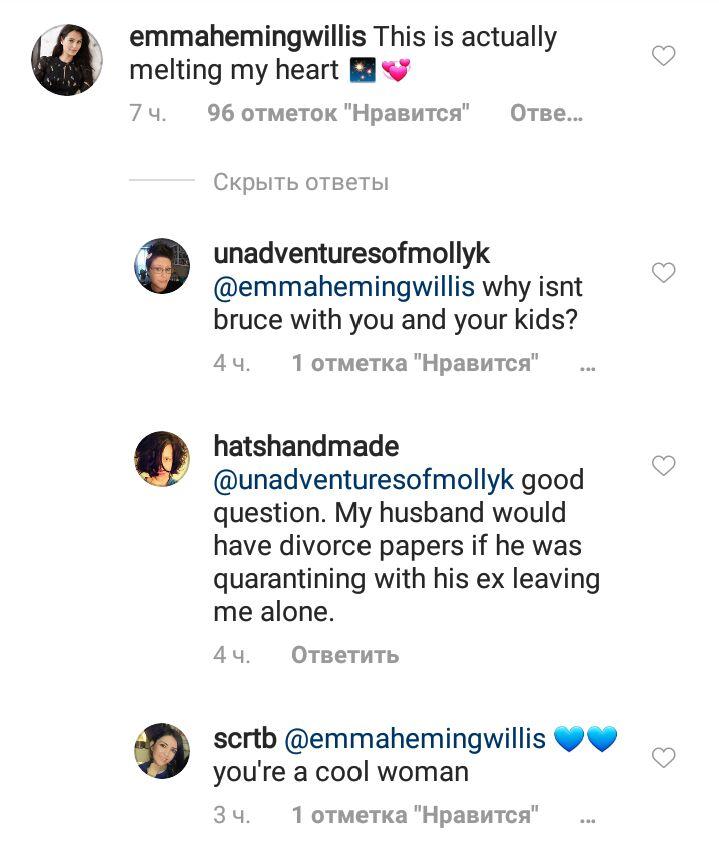
Task: Like scrtb's comment with heart icon
Action: [x=663, y=759]
